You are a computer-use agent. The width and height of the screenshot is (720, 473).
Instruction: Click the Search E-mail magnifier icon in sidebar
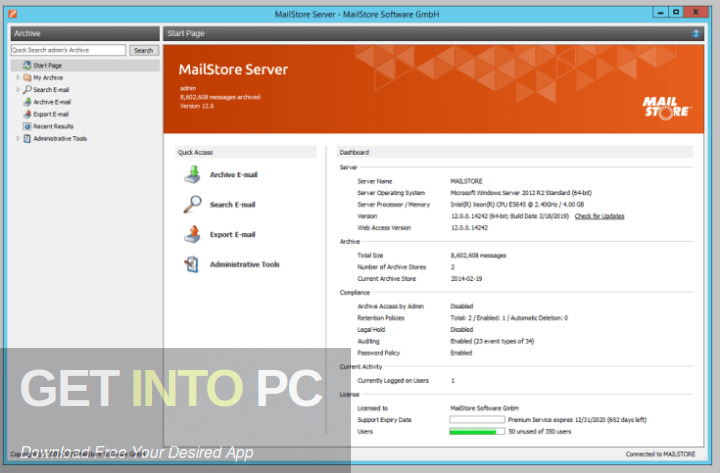pyautogui.click(x=27, y=90)
